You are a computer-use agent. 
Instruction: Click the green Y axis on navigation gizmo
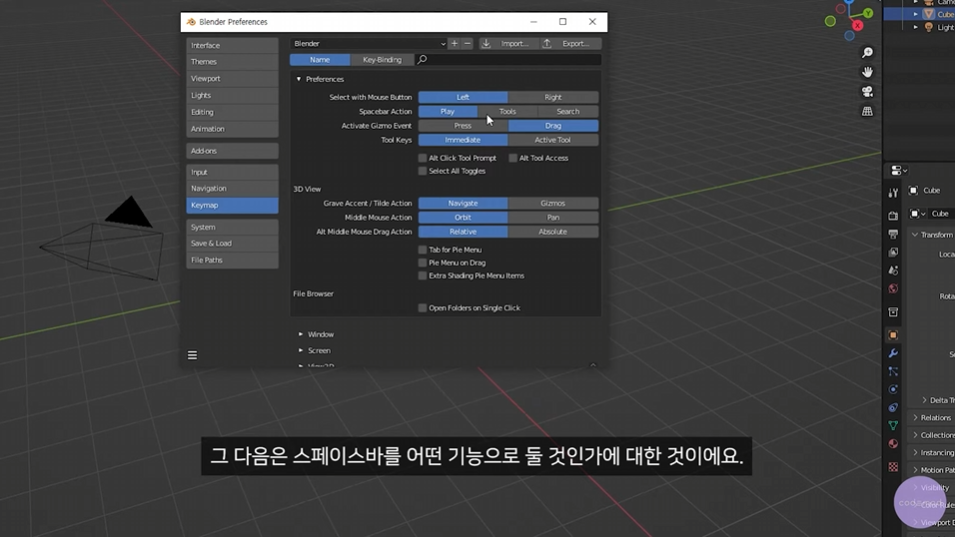point(868,13)
